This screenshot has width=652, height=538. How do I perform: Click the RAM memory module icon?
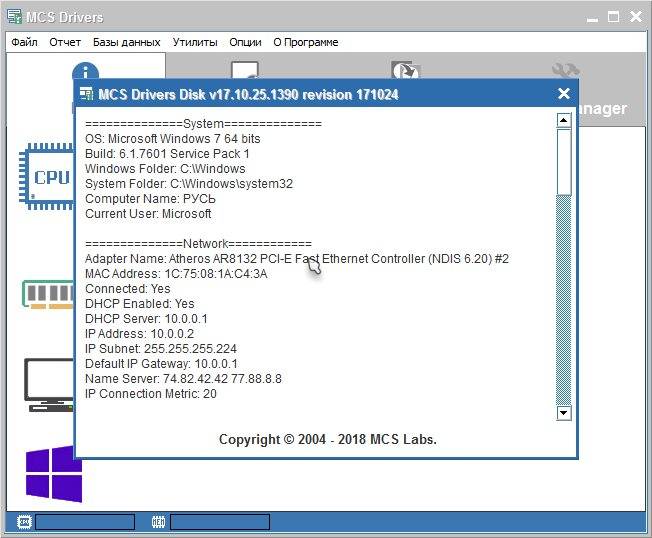pos(48,294)
